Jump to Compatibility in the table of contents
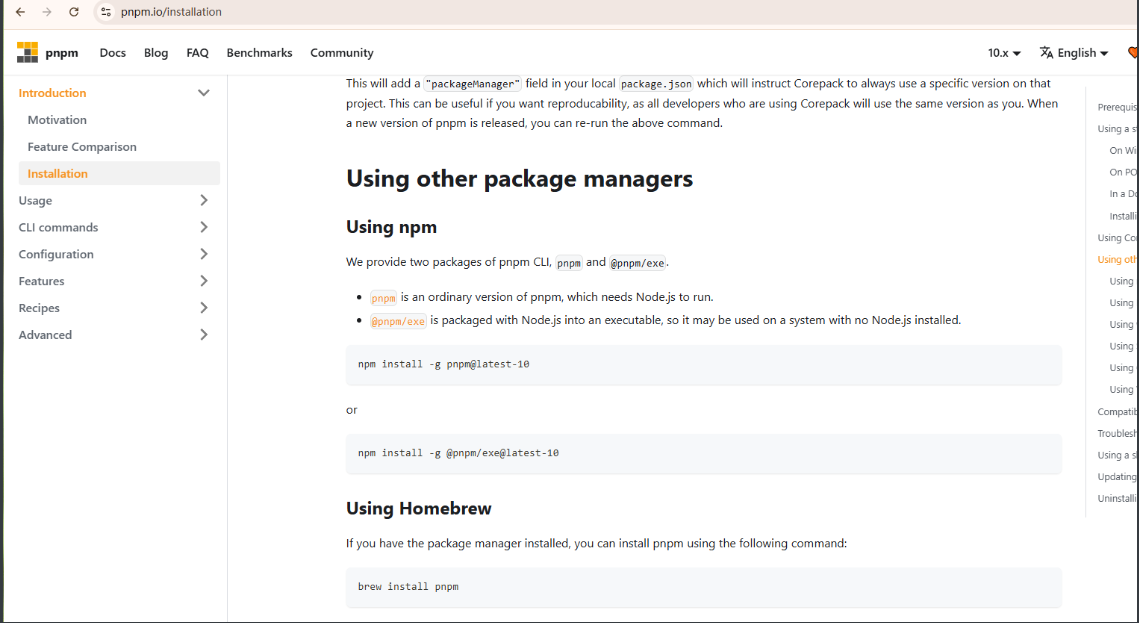Image resolution: width=1139 pixels, height=623 pixels. pos(1117,412)
